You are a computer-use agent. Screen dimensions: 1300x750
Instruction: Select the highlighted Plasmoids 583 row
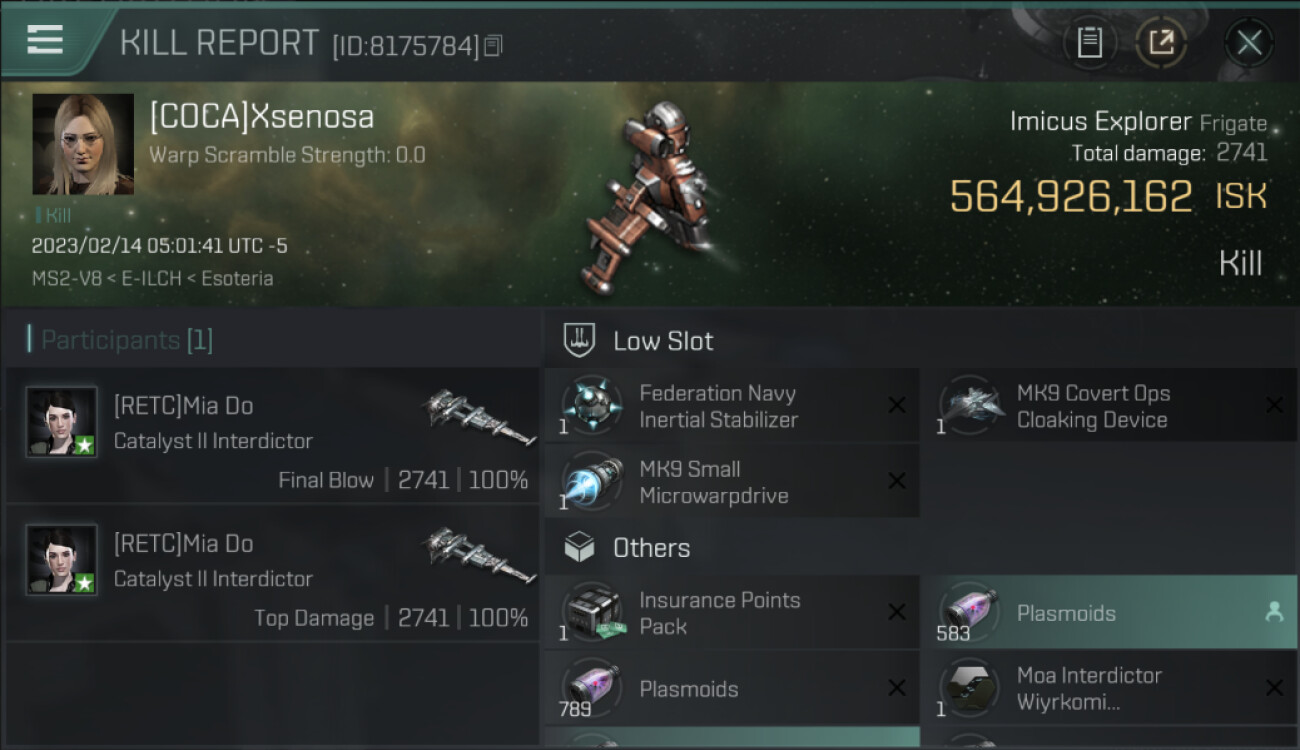coord(1109,612)
